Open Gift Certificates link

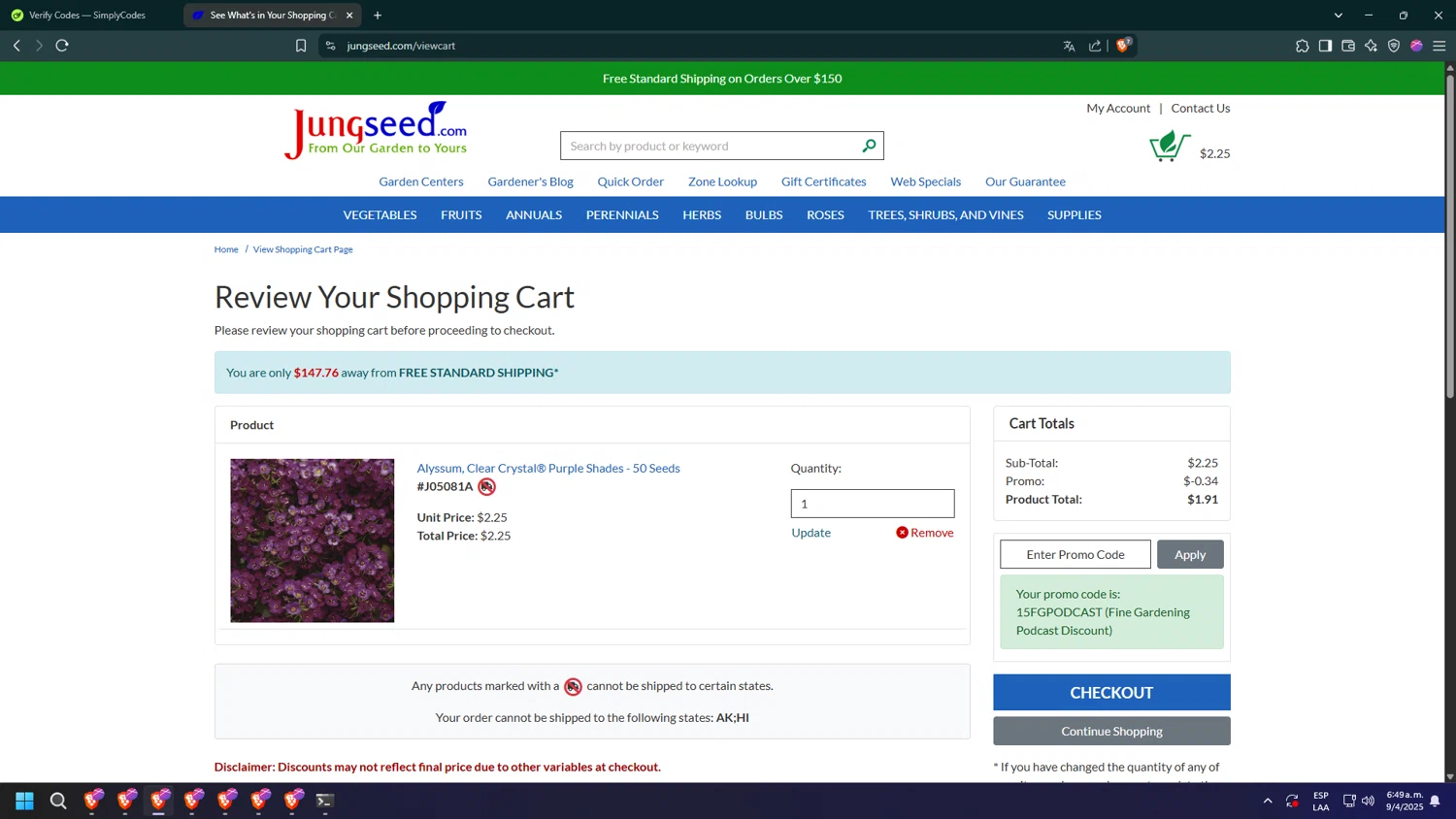[824, 181]
